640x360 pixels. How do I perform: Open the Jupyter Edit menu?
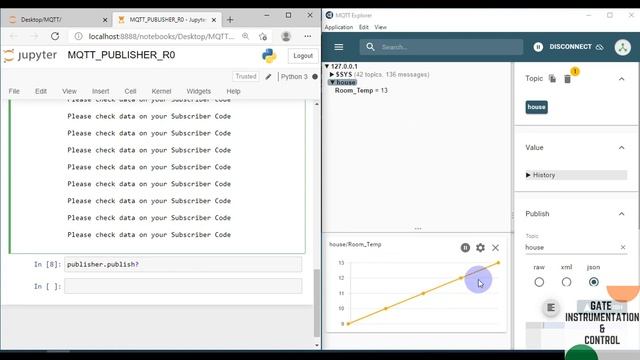point(41,91)
